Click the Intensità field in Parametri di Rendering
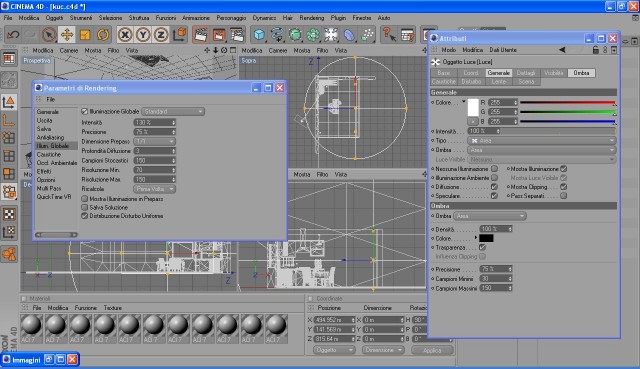The width and height of the screenshot is (640, 369). point(154,122)
